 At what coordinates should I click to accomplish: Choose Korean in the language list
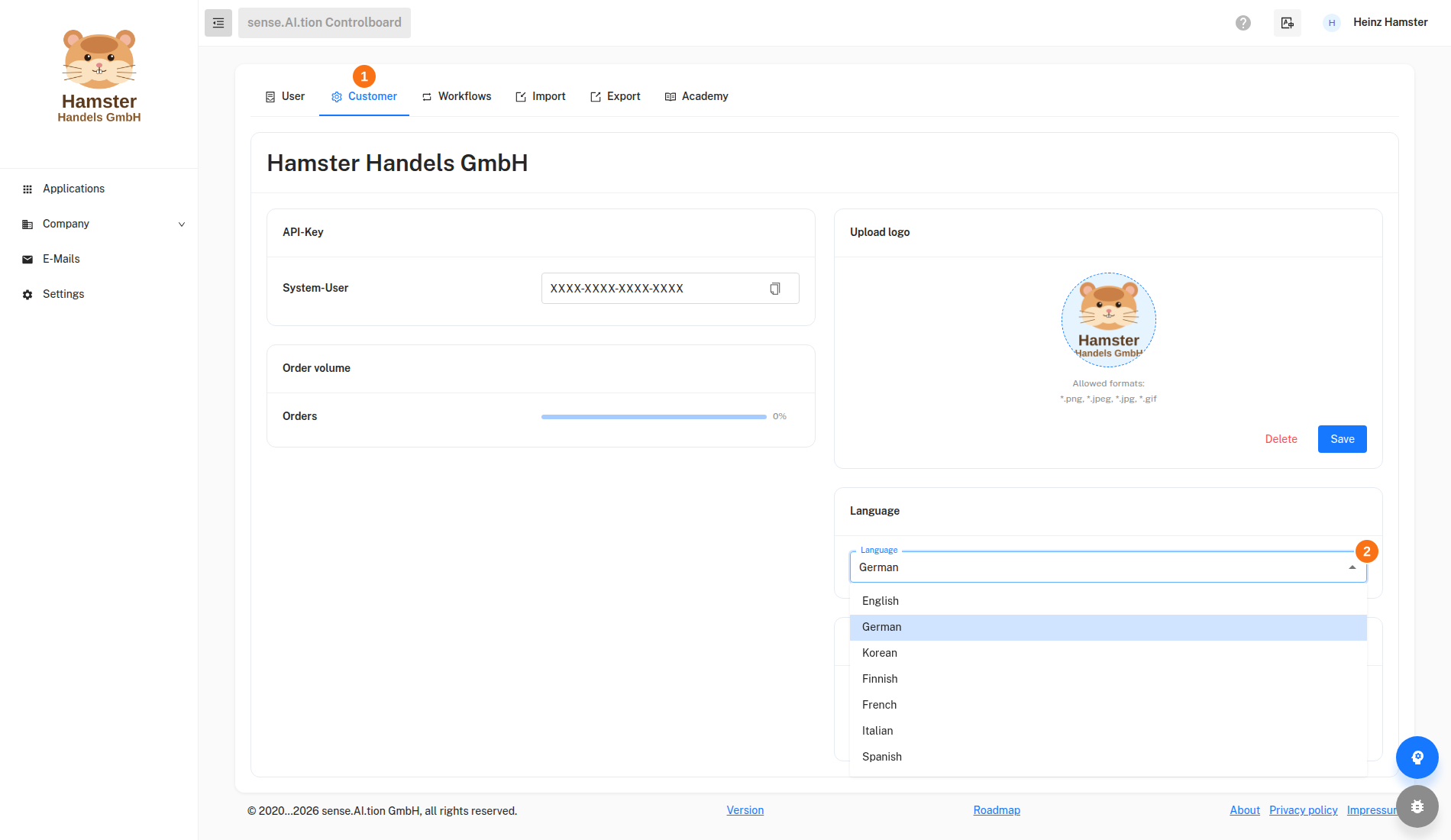1108,653
